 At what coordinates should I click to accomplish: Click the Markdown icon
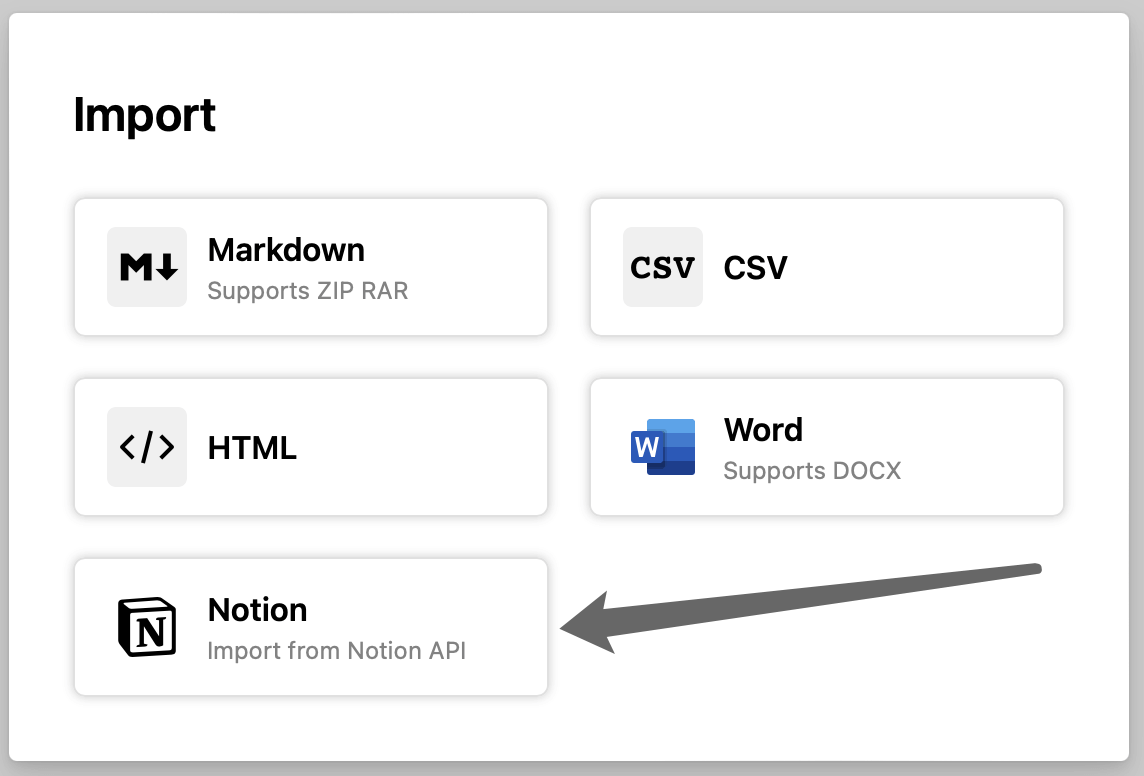[x=146, y=267]
